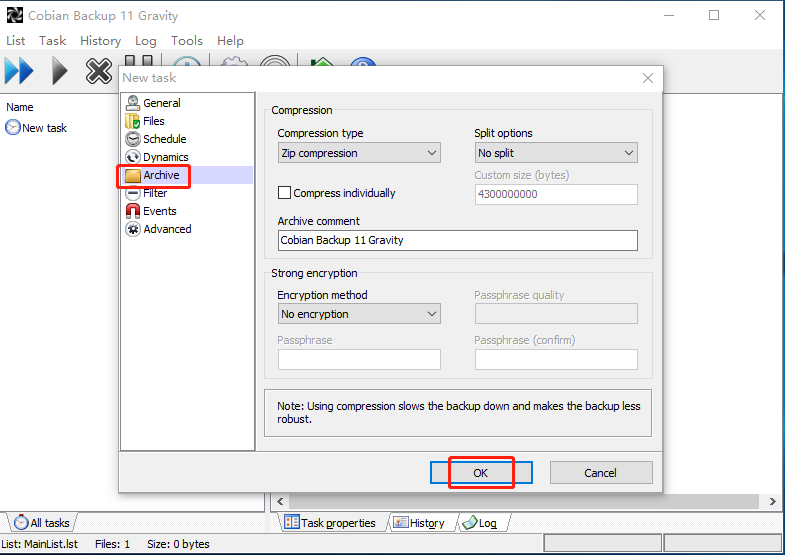
Task: Select the Advanced section with gear icon
Action: click(x=167, y=229)
